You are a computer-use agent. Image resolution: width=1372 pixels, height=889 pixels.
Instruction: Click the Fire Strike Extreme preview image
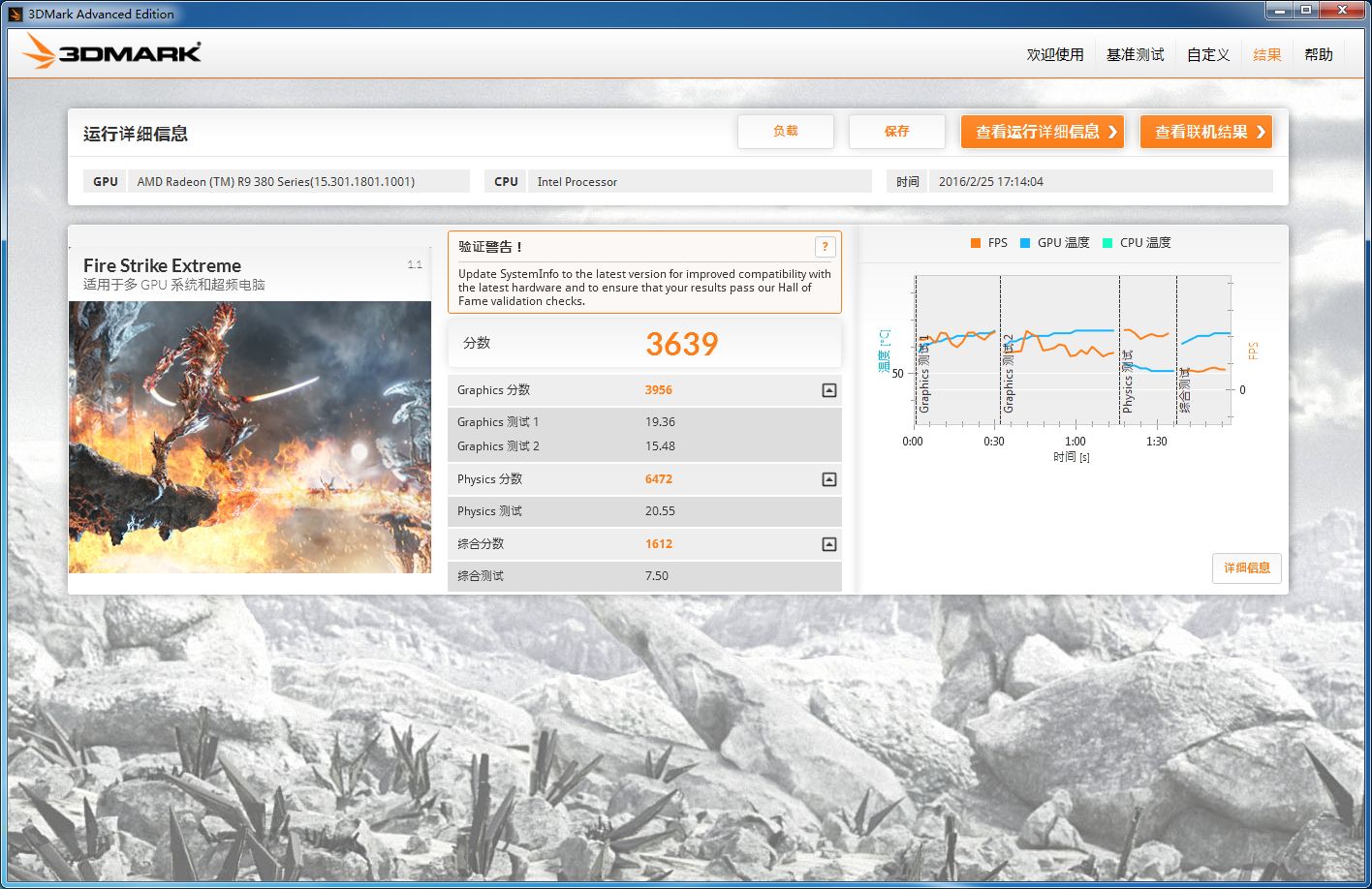(250, 437)
